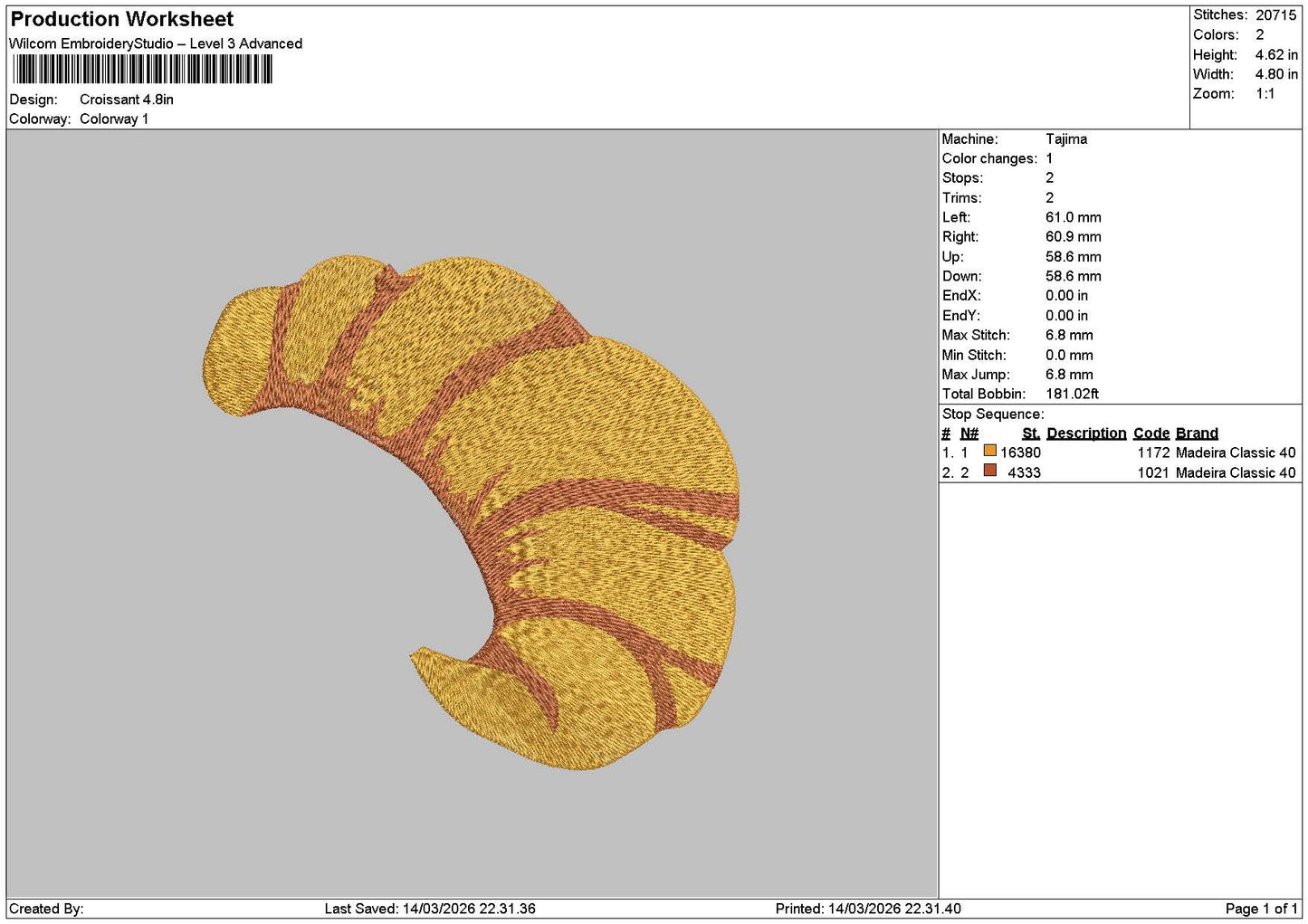Viewport: 1308px width, 924px height.
Task: Click 'Madeira Classic 40' in row 1
Action: [1236, 452]
